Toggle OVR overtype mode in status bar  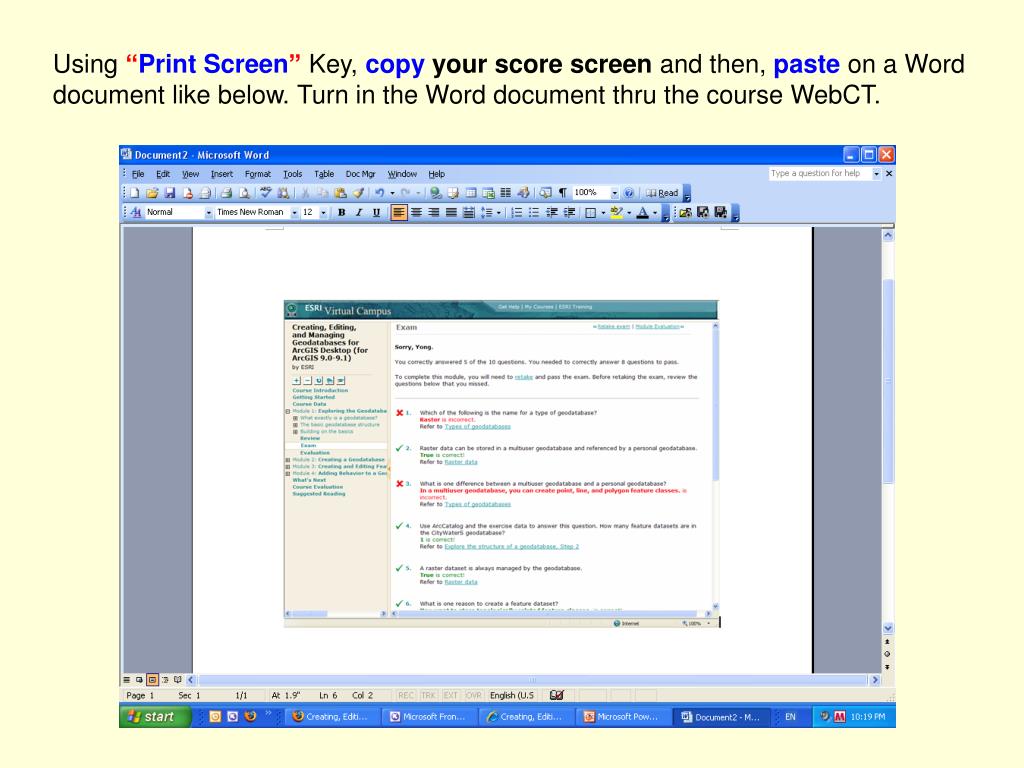pos(473,696)
